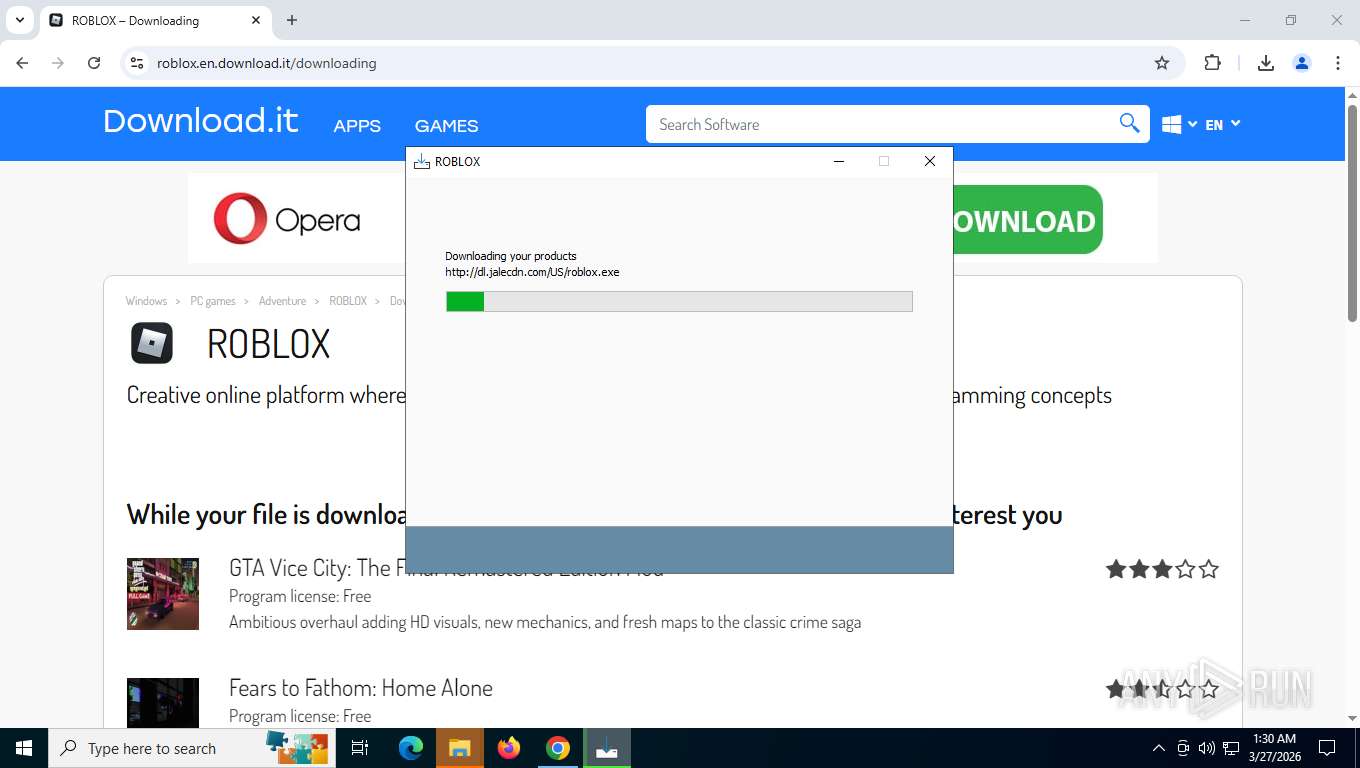Screen dimensions: 1360x768
Task: Click 'Downloading your products' text
Action: pyautogui.click(x=511, y=256)
